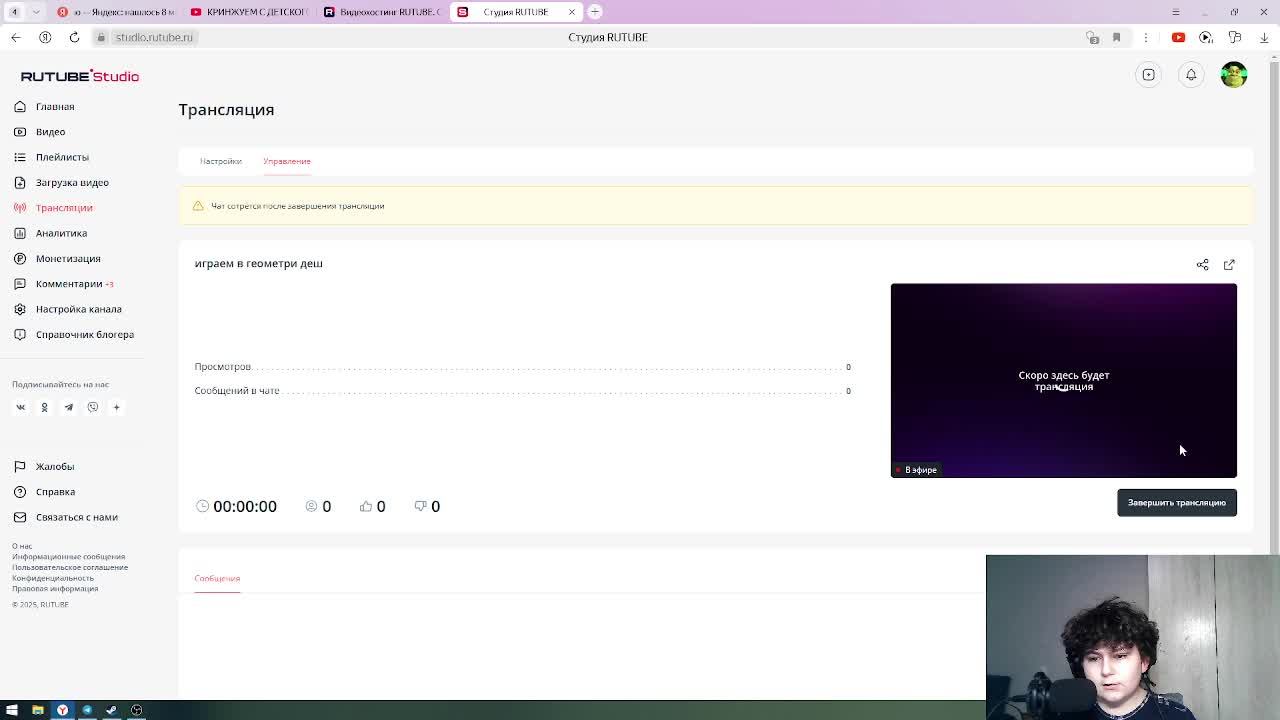This screenshot has height=720, width=1280.
Task: Open OBS Studio from taskbar
Action: coord(136,710)
